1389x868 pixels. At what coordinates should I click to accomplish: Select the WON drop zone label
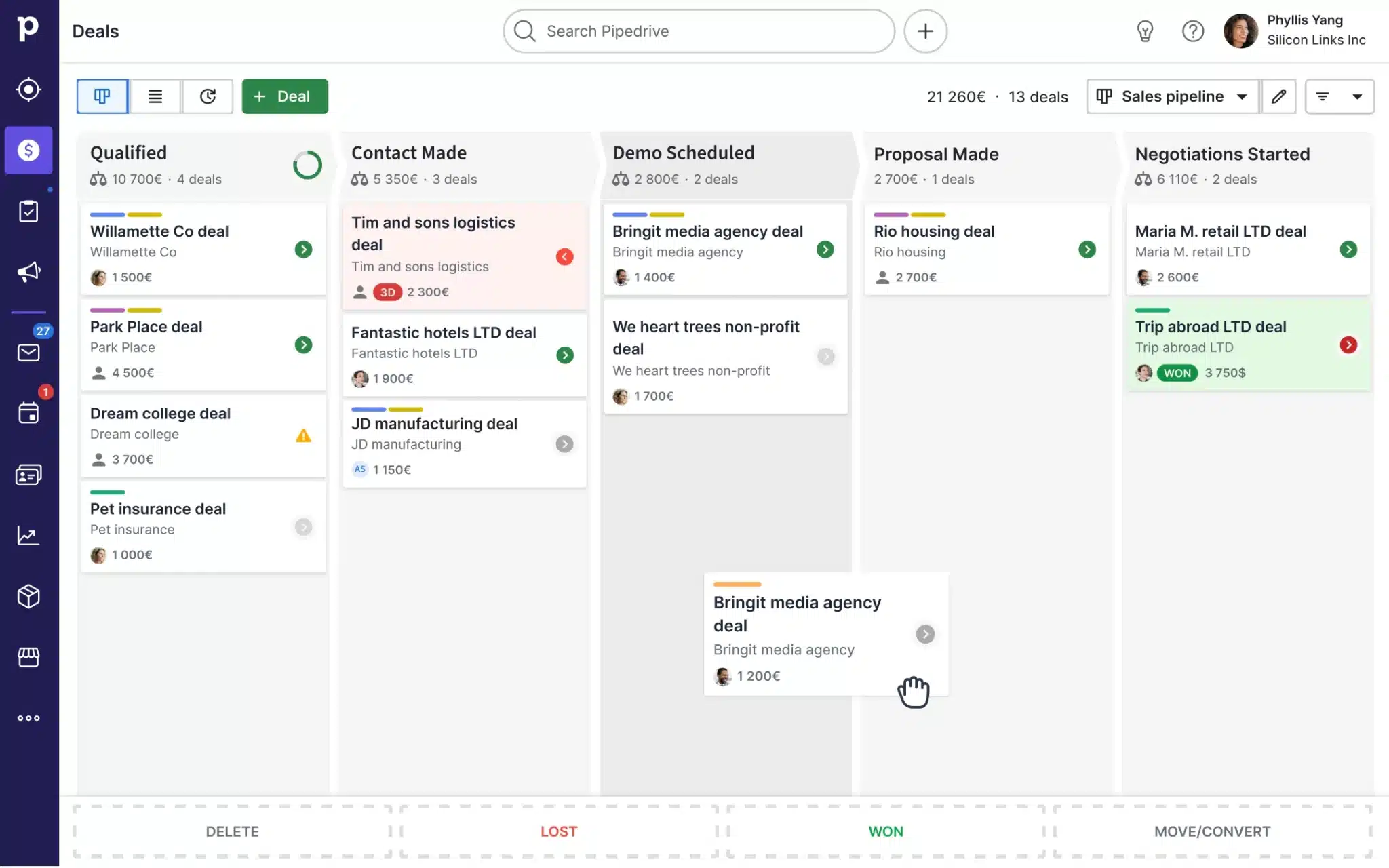pos(885,831)
